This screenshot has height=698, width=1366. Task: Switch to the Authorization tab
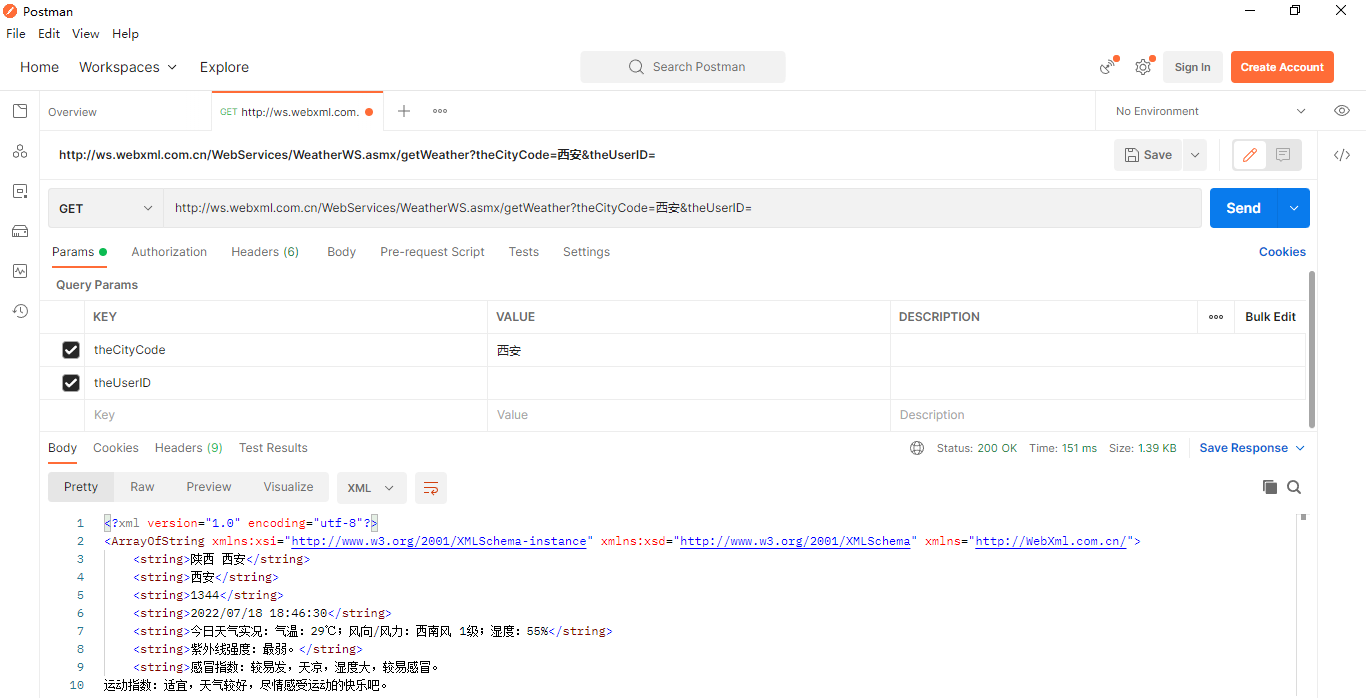[x=169, y=252]
